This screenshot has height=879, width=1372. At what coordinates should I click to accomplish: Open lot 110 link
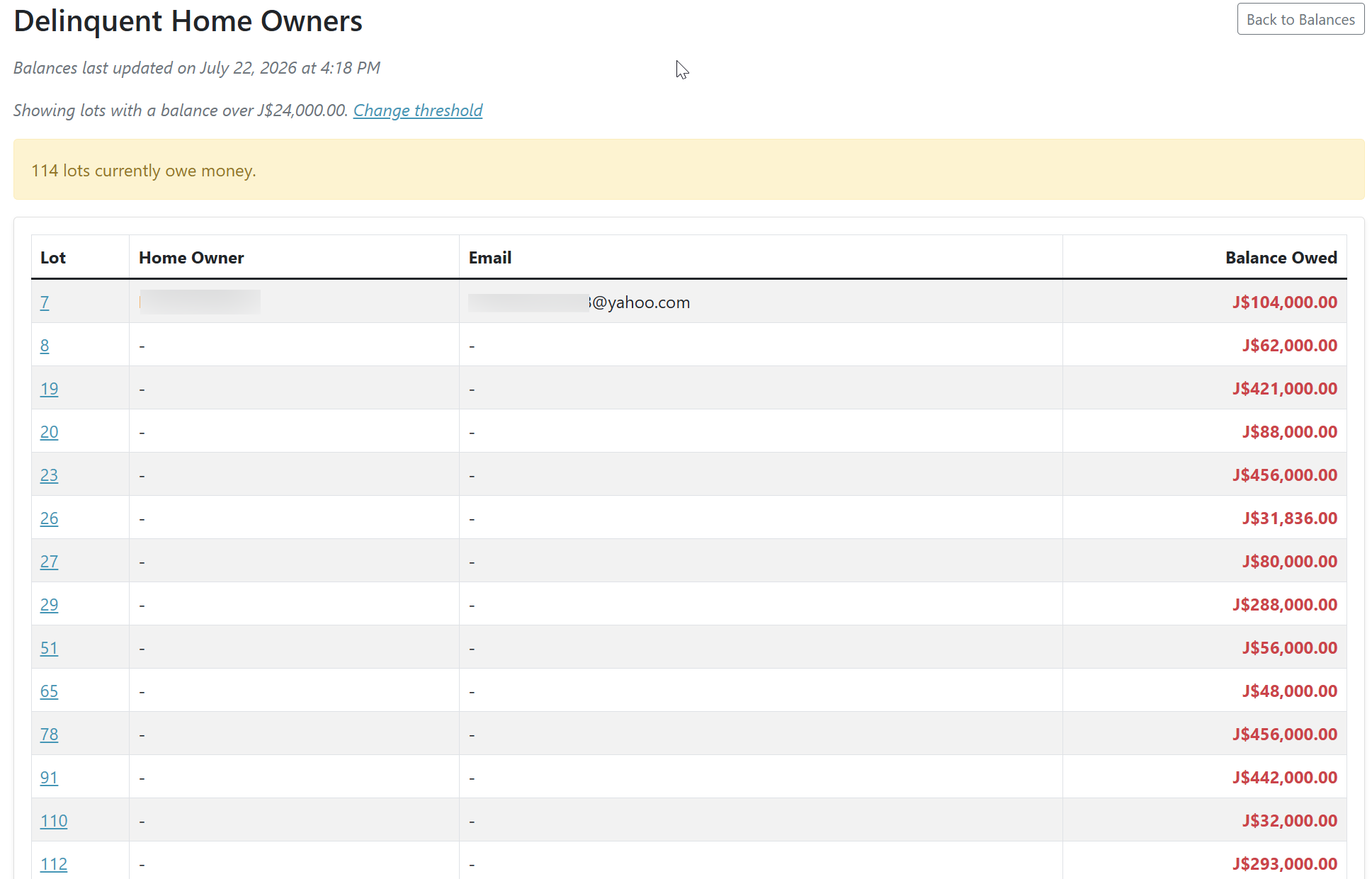coord(54,821)
